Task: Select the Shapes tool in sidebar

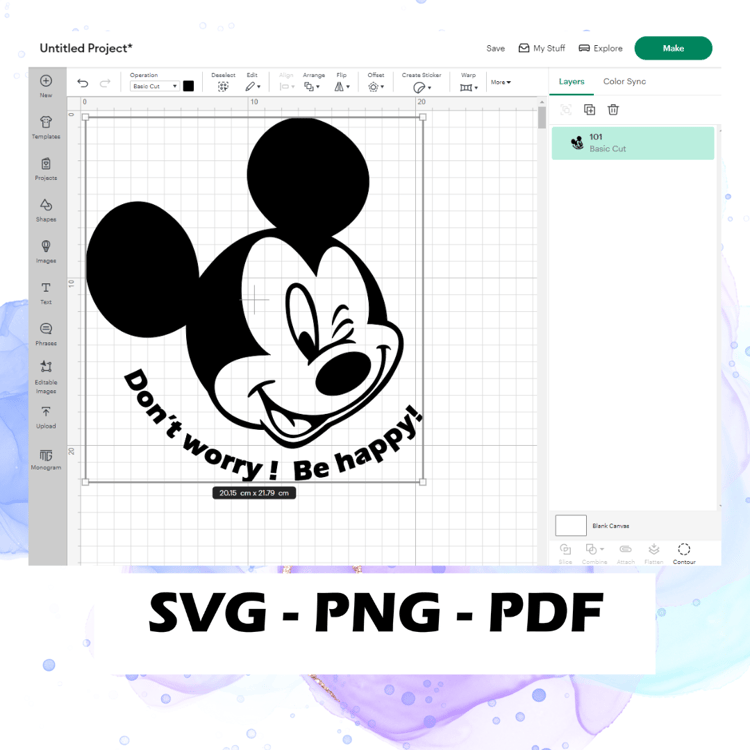Action: click(x=46, y=205)
